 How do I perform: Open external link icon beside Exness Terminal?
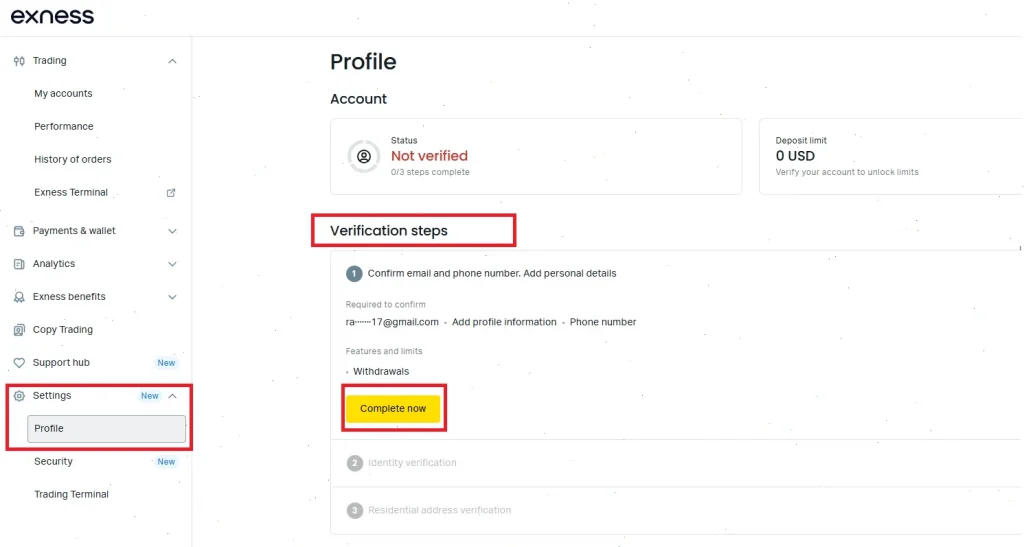(x=171, y=193)
